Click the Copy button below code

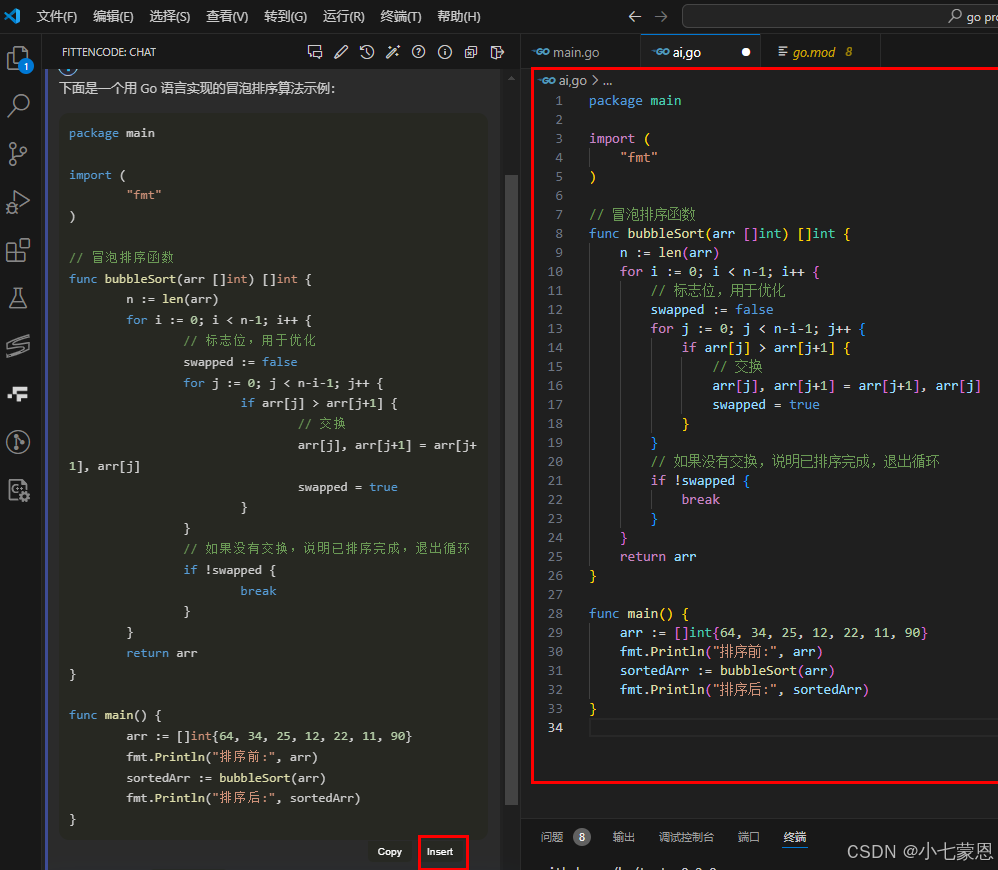(390, 852)
